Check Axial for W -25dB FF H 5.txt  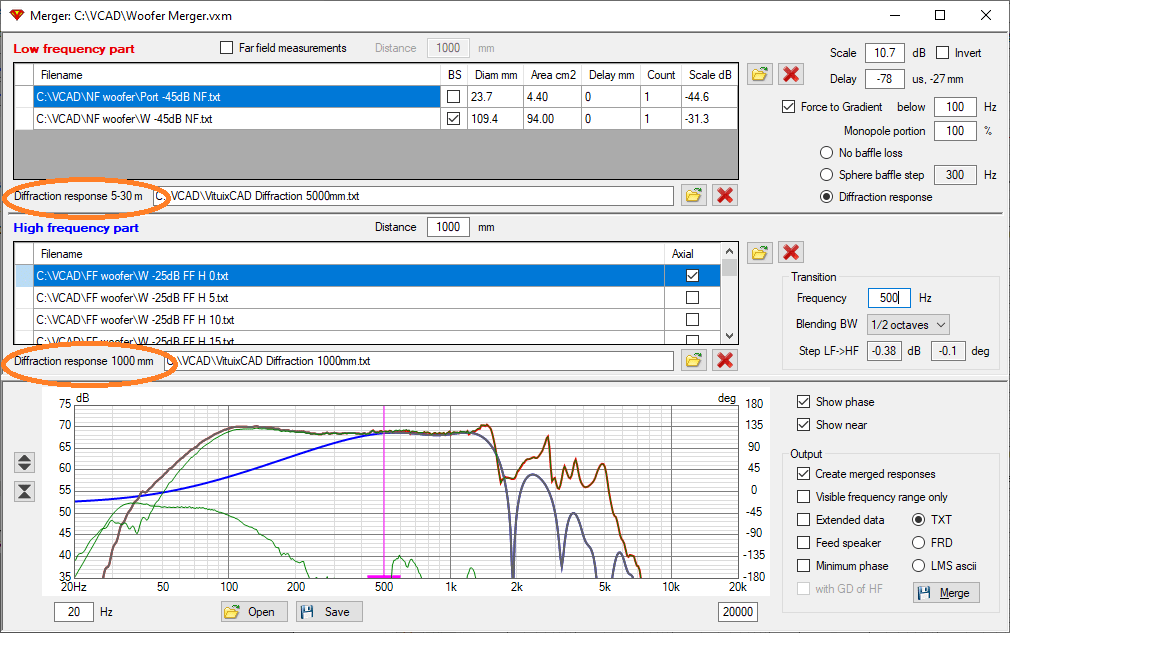(692, 298)
